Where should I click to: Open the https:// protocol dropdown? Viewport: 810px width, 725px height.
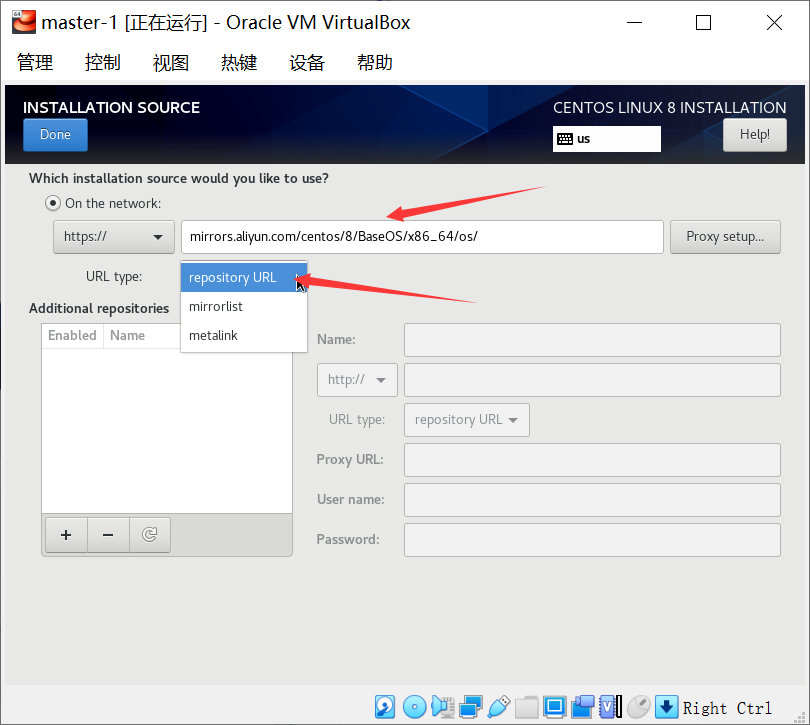pyautogui.click(x=114, y=237)
